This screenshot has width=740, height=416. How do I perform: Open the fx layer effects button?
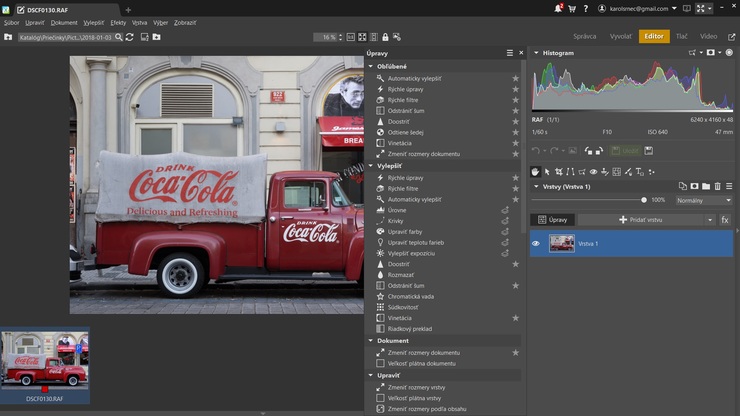click(725, 220)
